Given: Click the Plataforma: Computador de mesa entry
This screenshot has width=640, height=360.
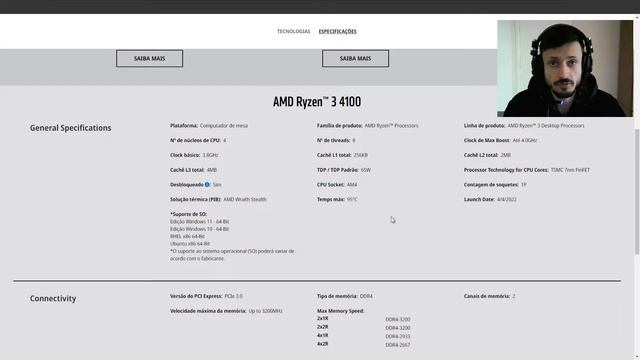Looking at the screenshot, I should [x=209, y=126].
